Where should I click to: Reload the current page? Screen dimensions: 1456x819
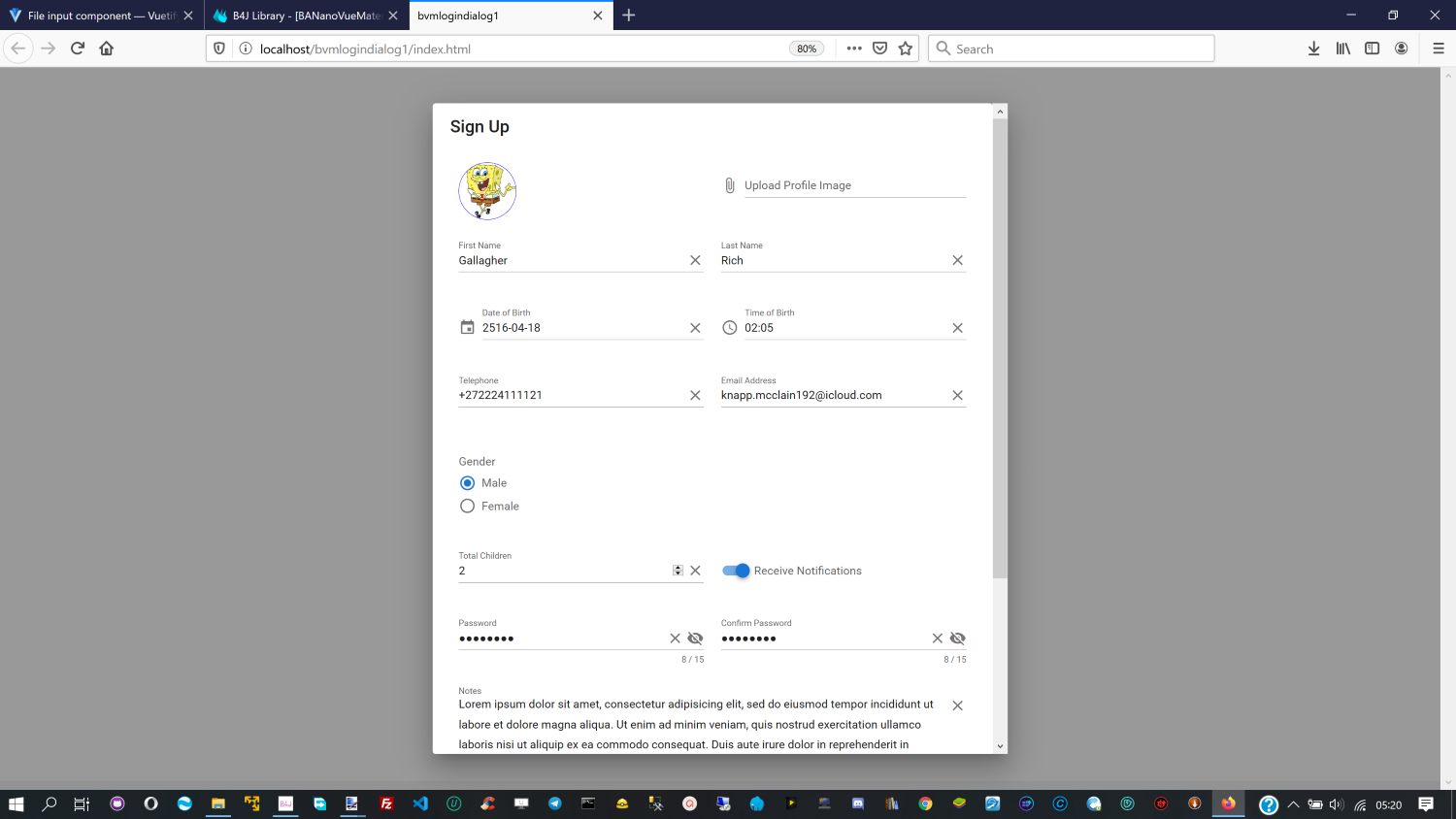(78, 49)
